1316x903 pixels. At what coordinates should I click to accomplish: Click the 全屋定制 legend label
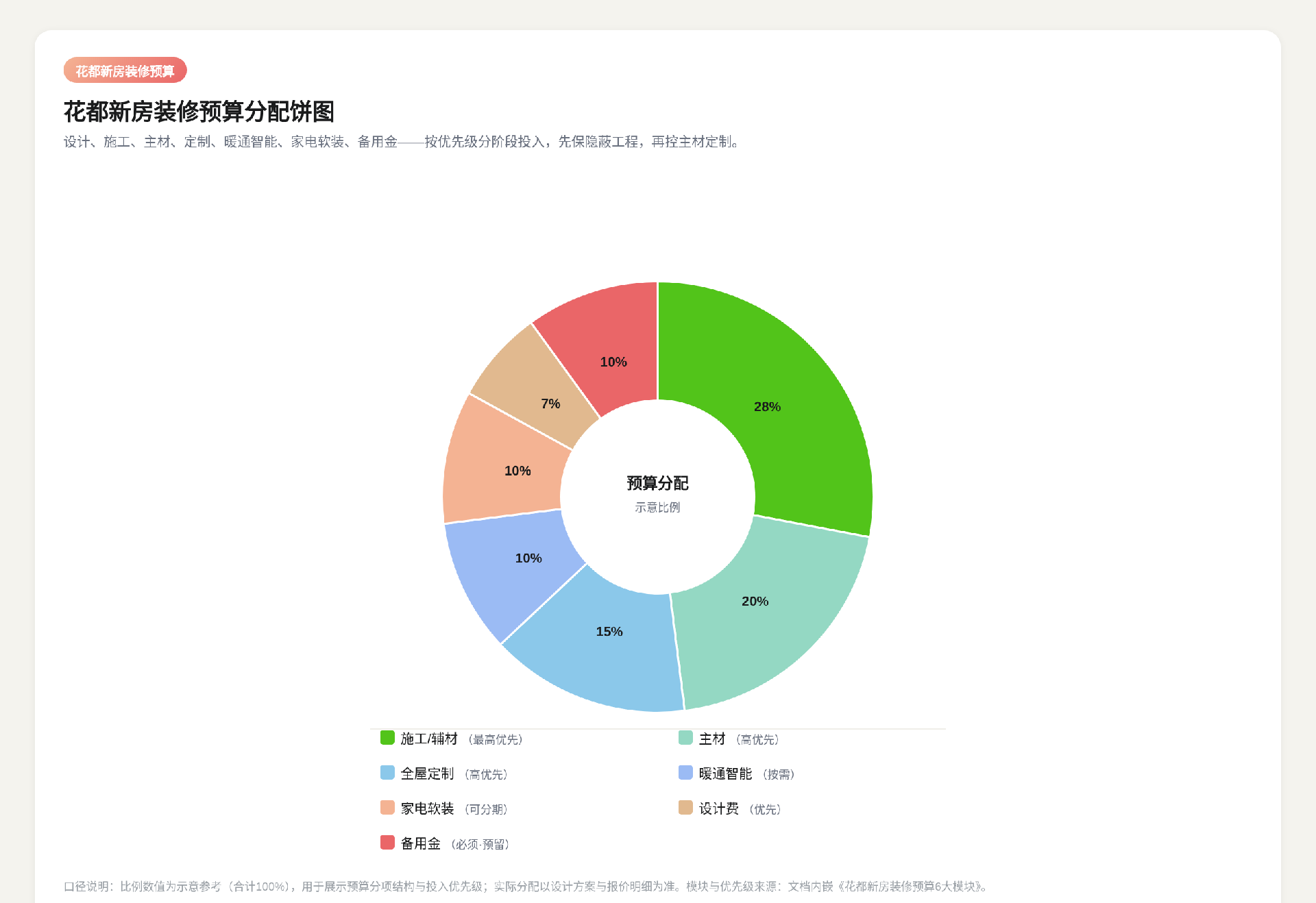427,774
